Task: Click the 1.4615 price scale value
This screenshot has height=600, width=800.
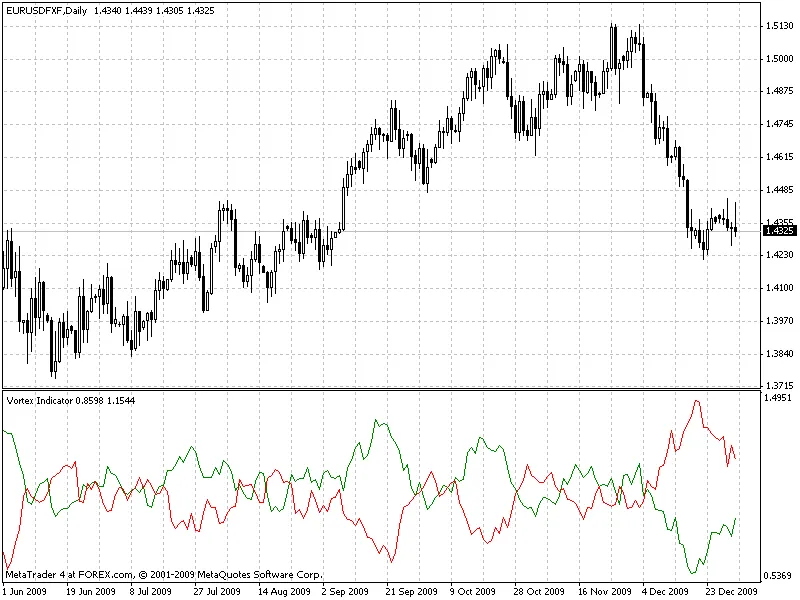Action: tap(780, 157)
